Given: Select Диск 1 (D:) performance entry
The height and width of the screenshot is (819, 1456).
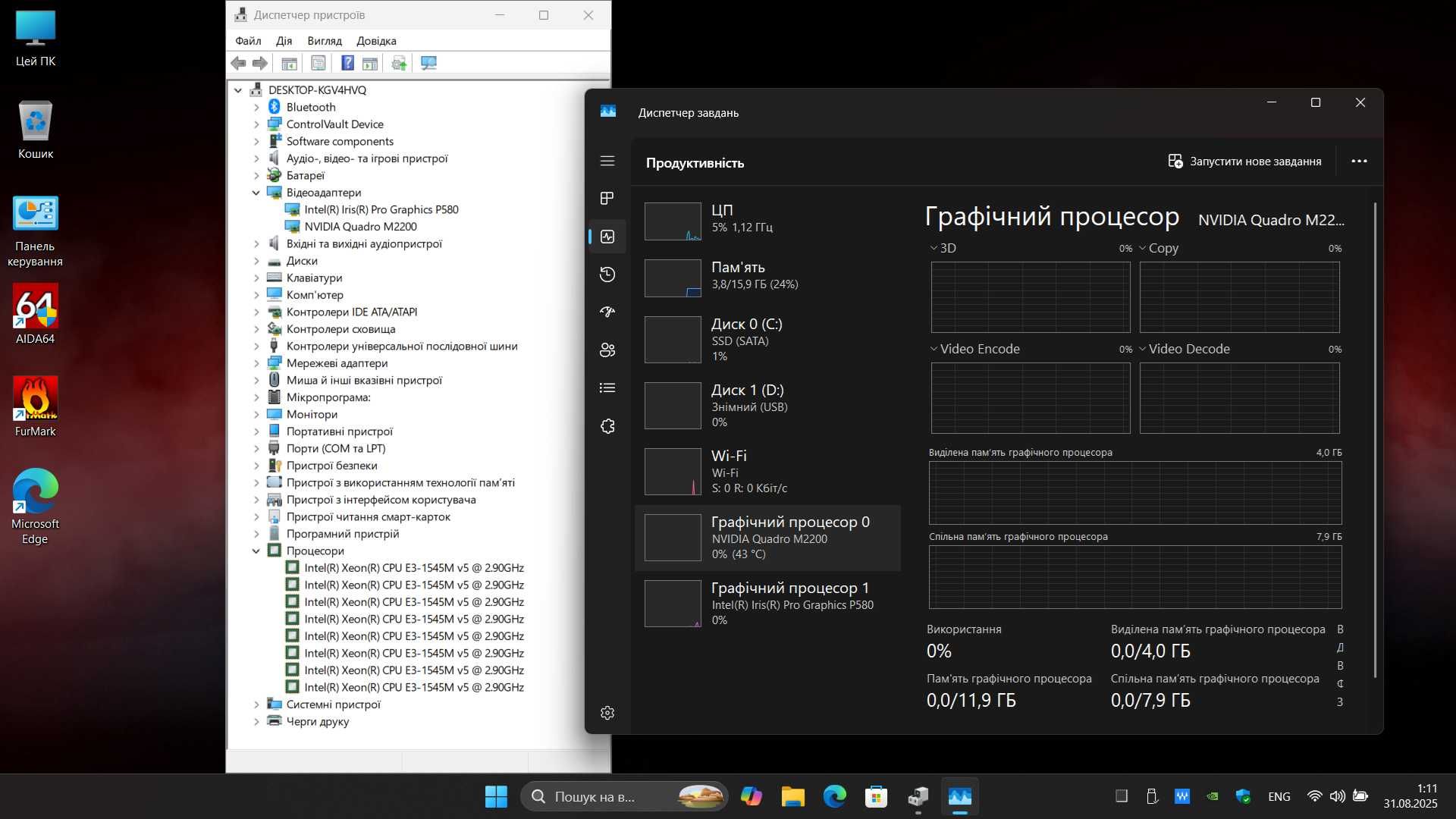Looking at the screenshot, I should [767, 405].
